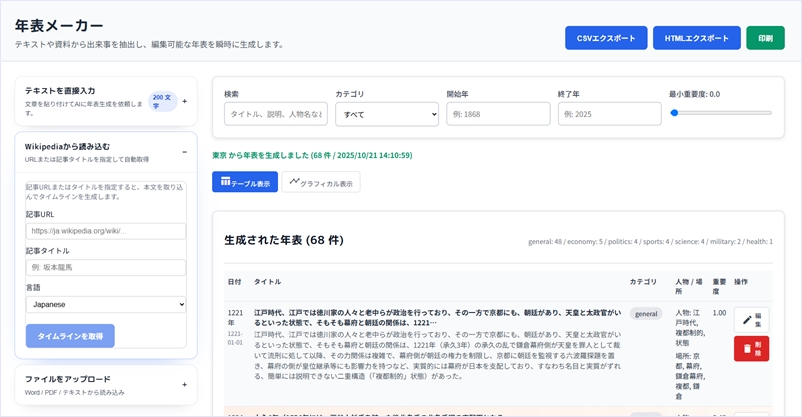
Task: Click the 終了年 end year field
Action: [x=609, y=114]
